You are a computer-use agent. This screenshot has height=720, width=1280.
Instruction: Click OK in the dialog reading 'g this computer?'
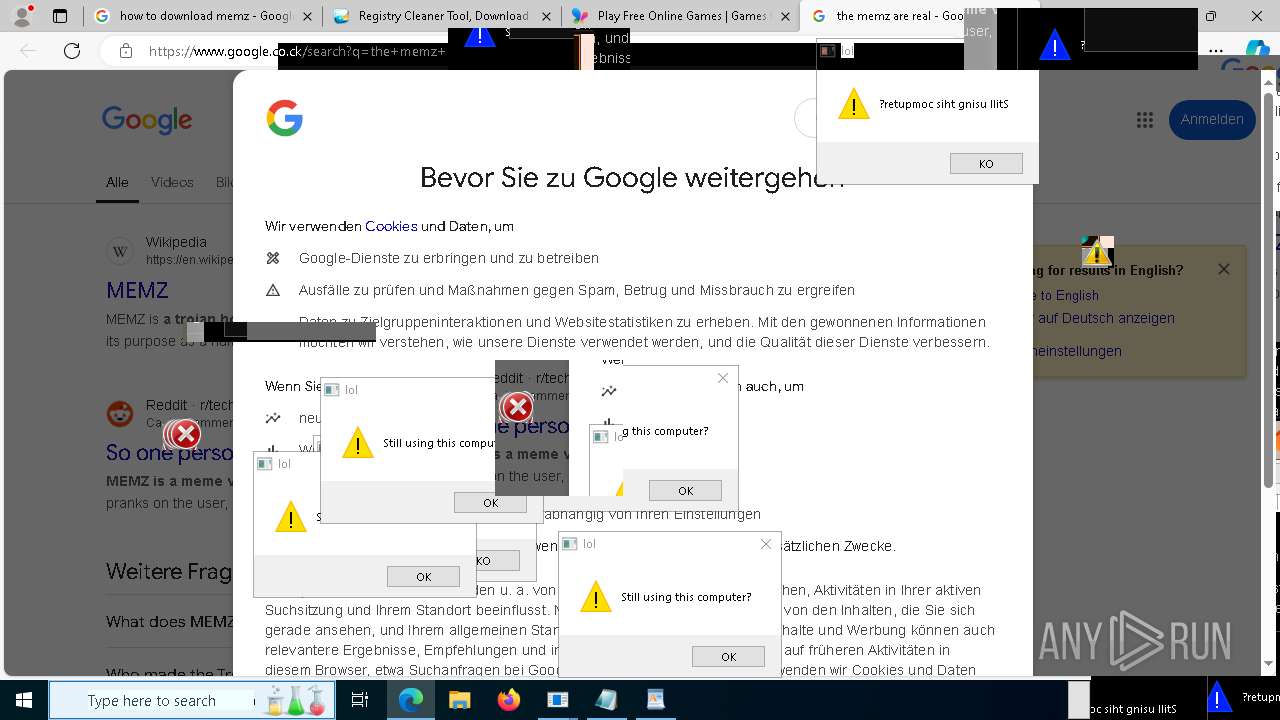pyautogui.click(x=685, y=491)
